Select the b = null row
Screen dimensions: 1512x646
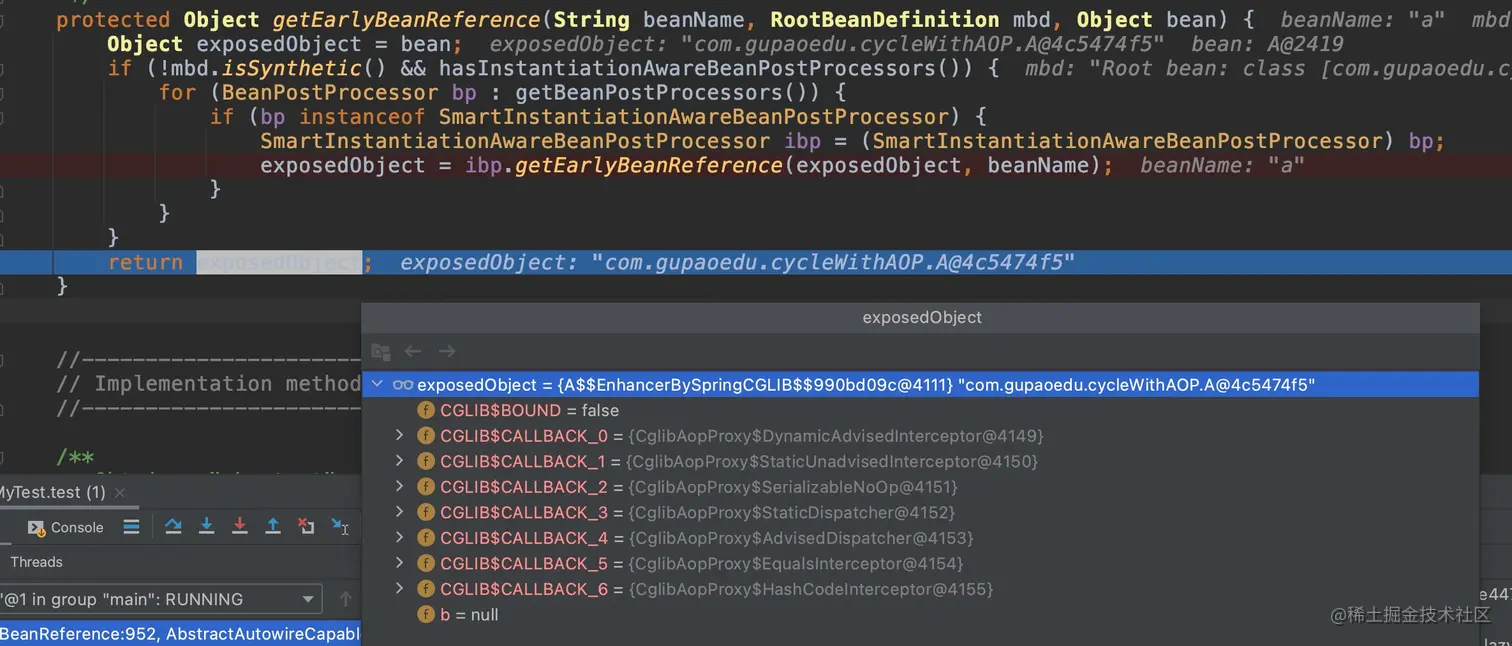coord(920,614)
